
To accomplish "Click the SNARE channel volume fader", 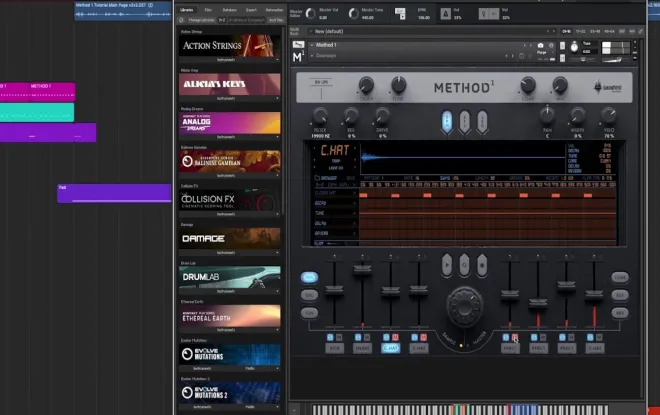I will (362, 269).
